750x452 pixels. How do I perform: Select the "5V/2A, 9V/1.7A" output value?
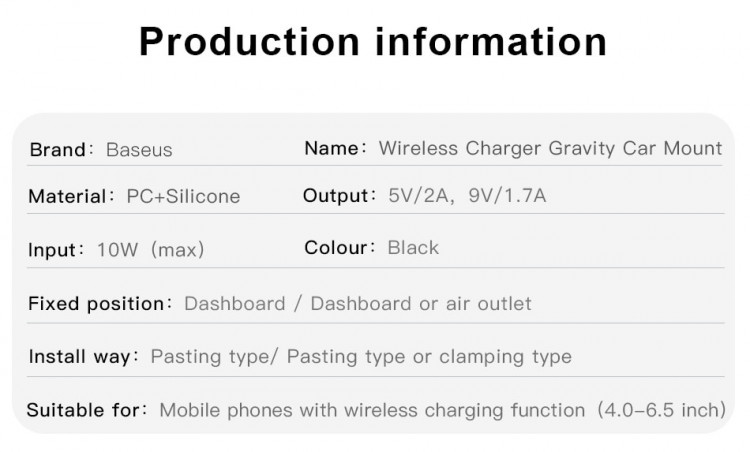(467, 195)
